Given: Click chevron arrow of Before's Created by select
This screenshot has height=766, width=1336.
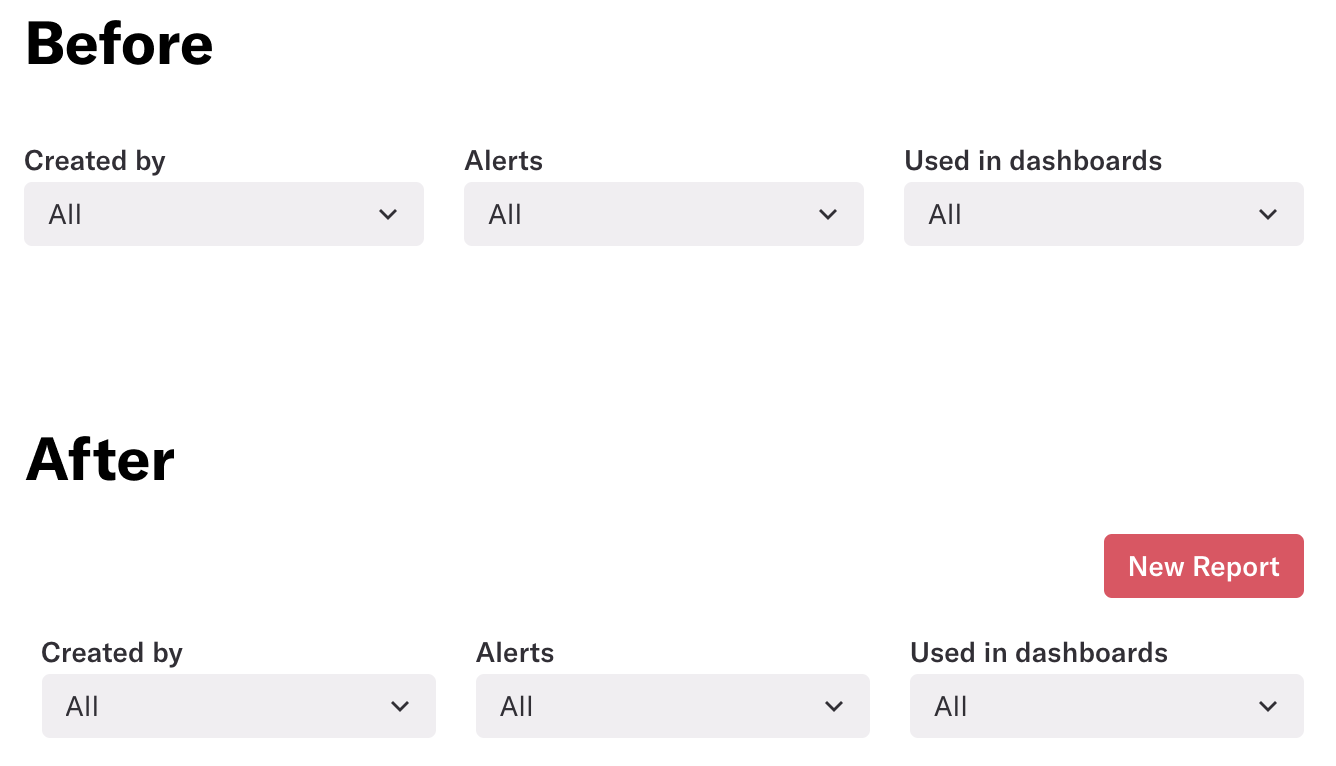Looking at the screenshot, I should tap(389, 214).
